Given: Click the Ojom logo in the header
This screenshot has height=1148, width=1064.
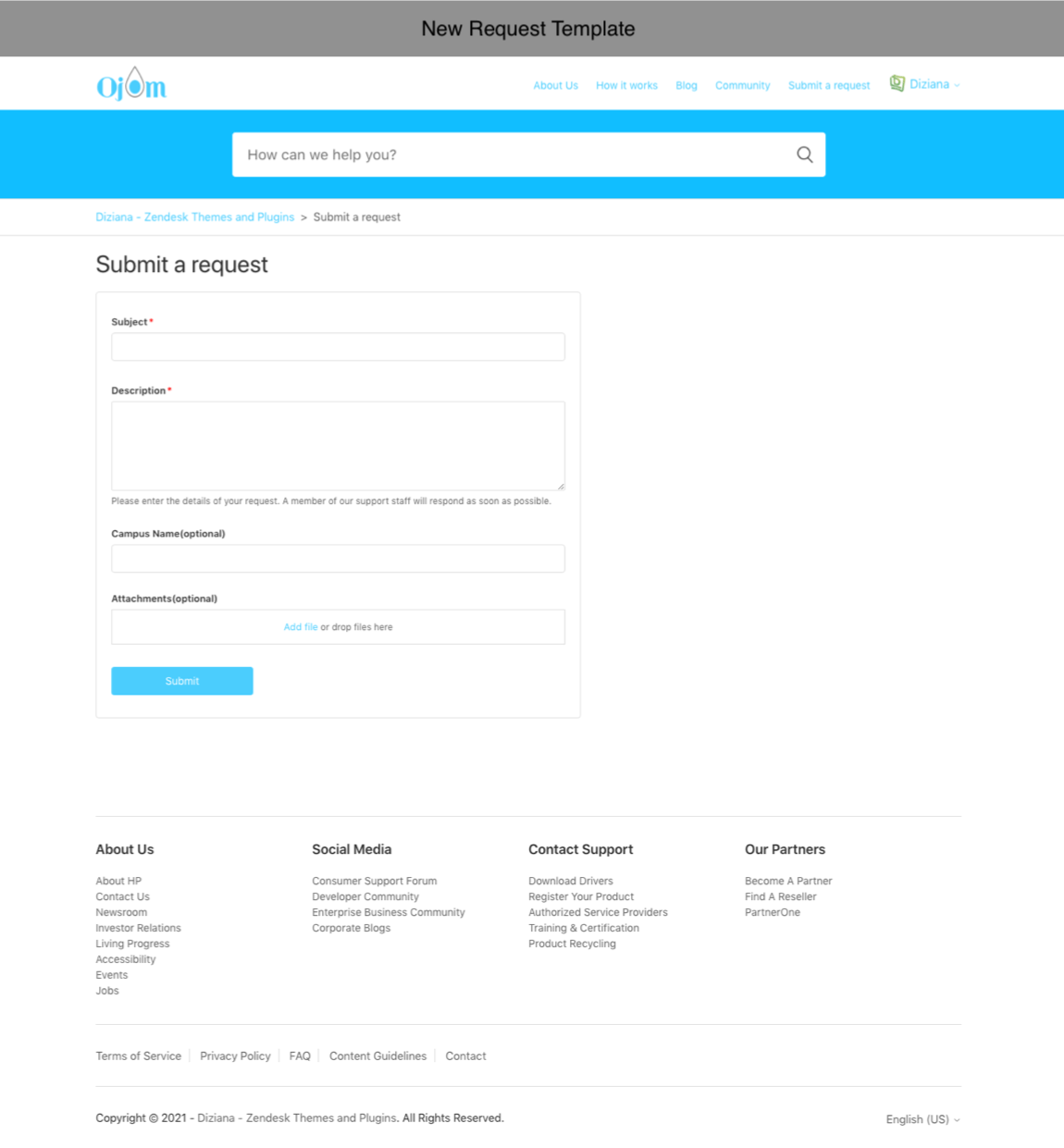Looking at the screenshot, I should (131, 85).
